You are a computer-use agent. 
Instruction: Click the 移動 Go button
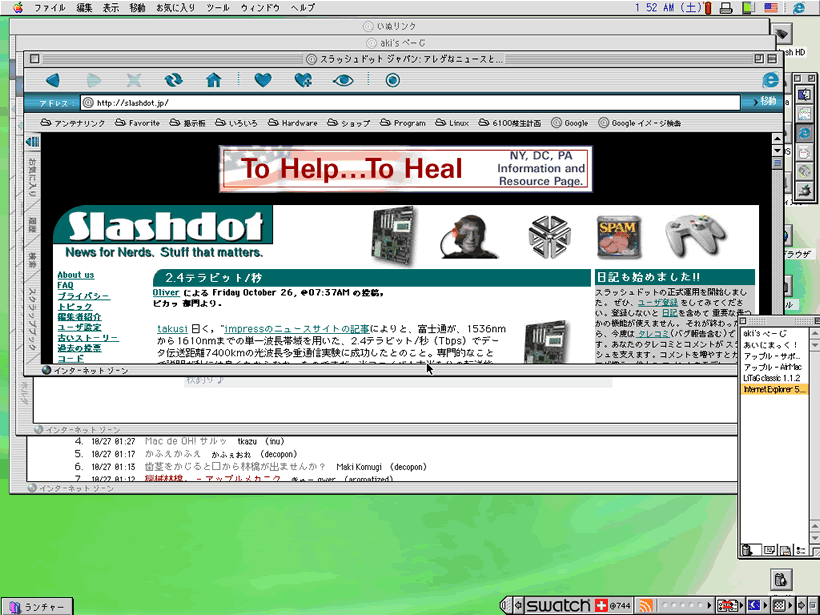(765, 101)
